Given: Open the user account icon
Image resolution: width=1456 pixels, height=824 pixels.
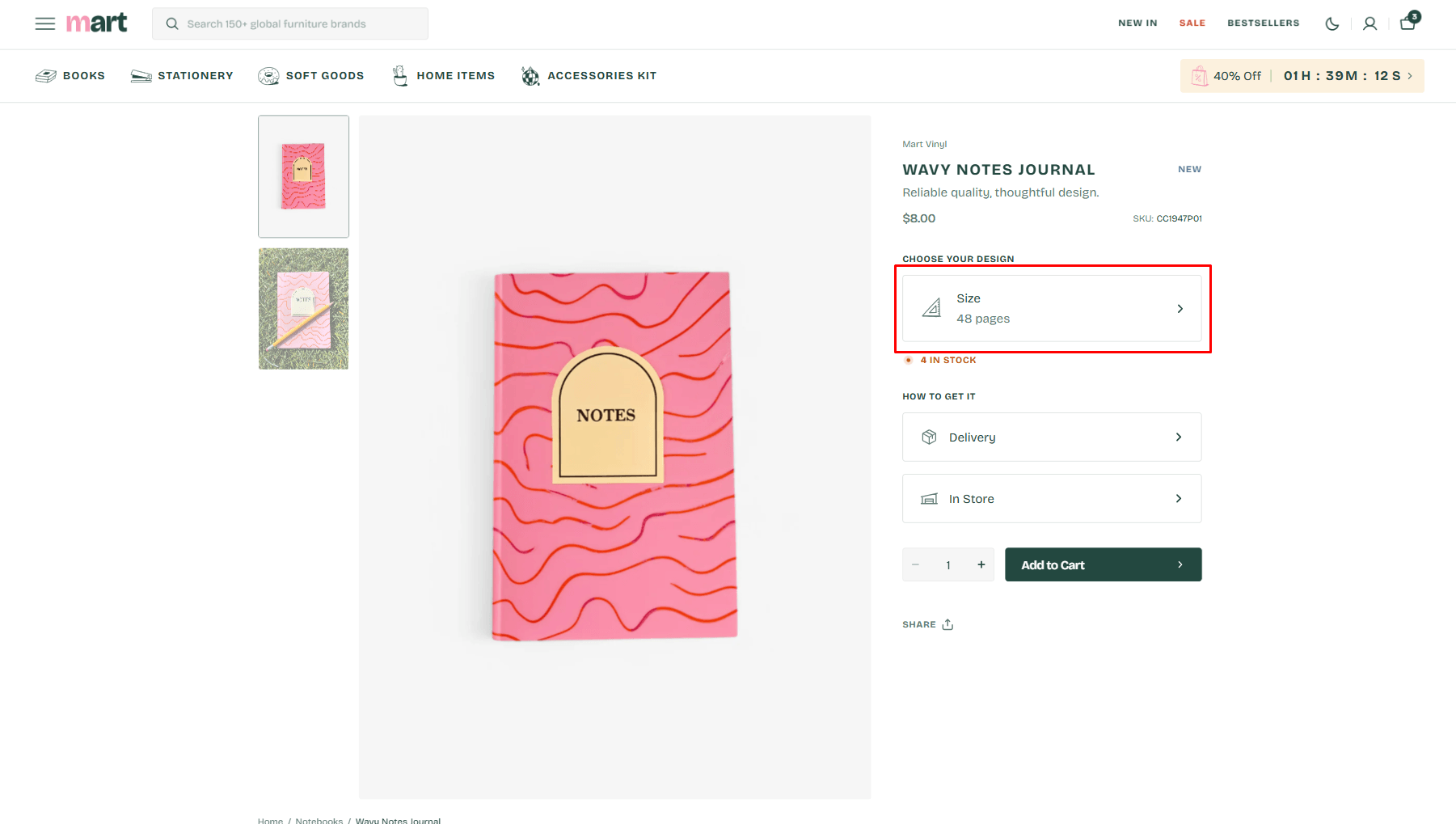Looking at the screenshot, I should coord(1369,23).
